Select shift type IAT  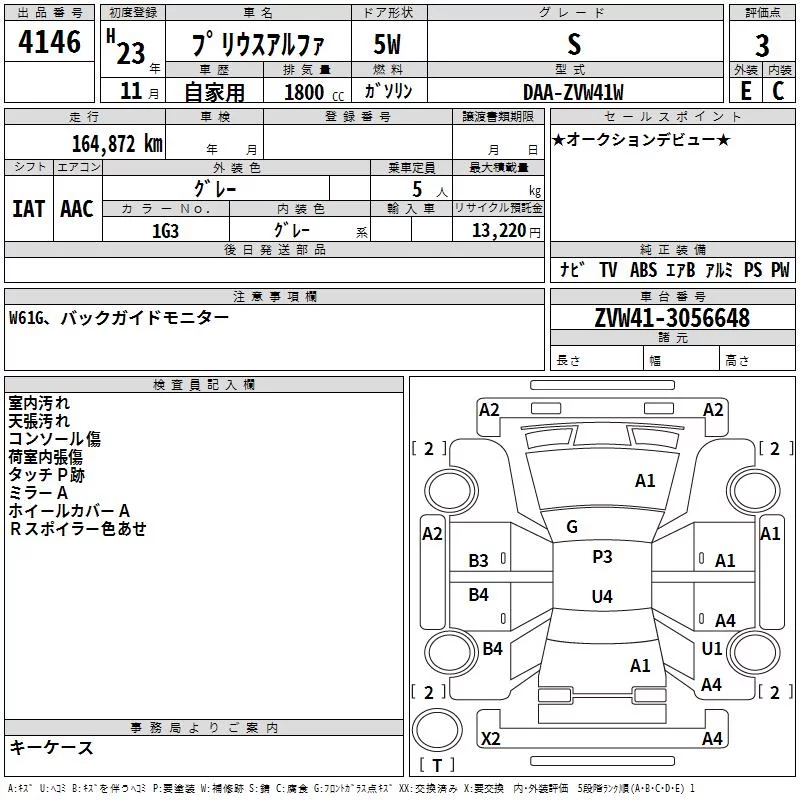click(x=28, y=209)
